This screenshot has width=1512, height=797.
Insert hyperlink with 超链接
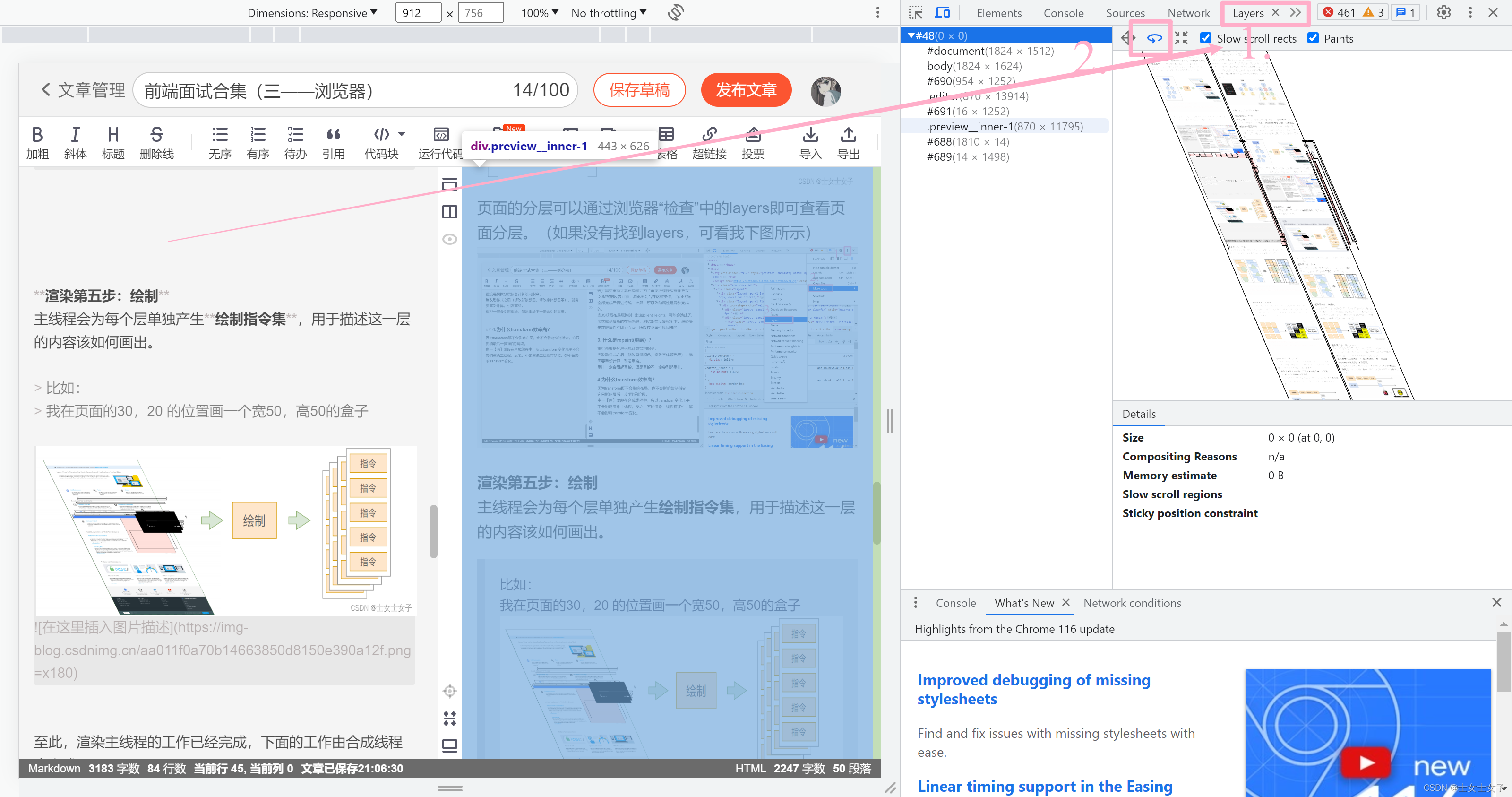[709, 143]
